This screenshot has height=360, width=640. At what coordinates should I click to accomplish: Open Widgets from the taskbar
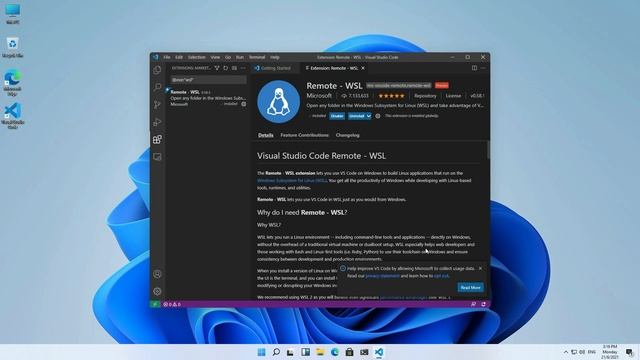[x=305, y=352]
